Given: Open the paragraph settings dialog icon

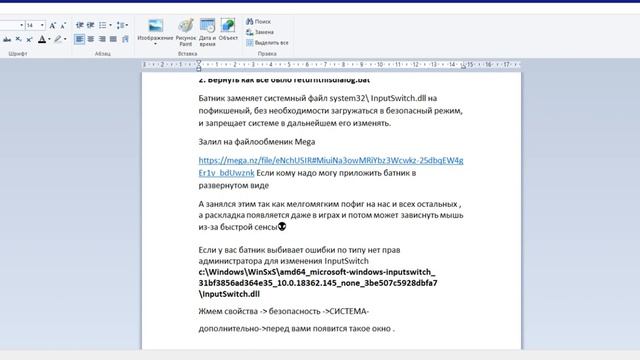Looking at the screenshot, I should point(125,39).
